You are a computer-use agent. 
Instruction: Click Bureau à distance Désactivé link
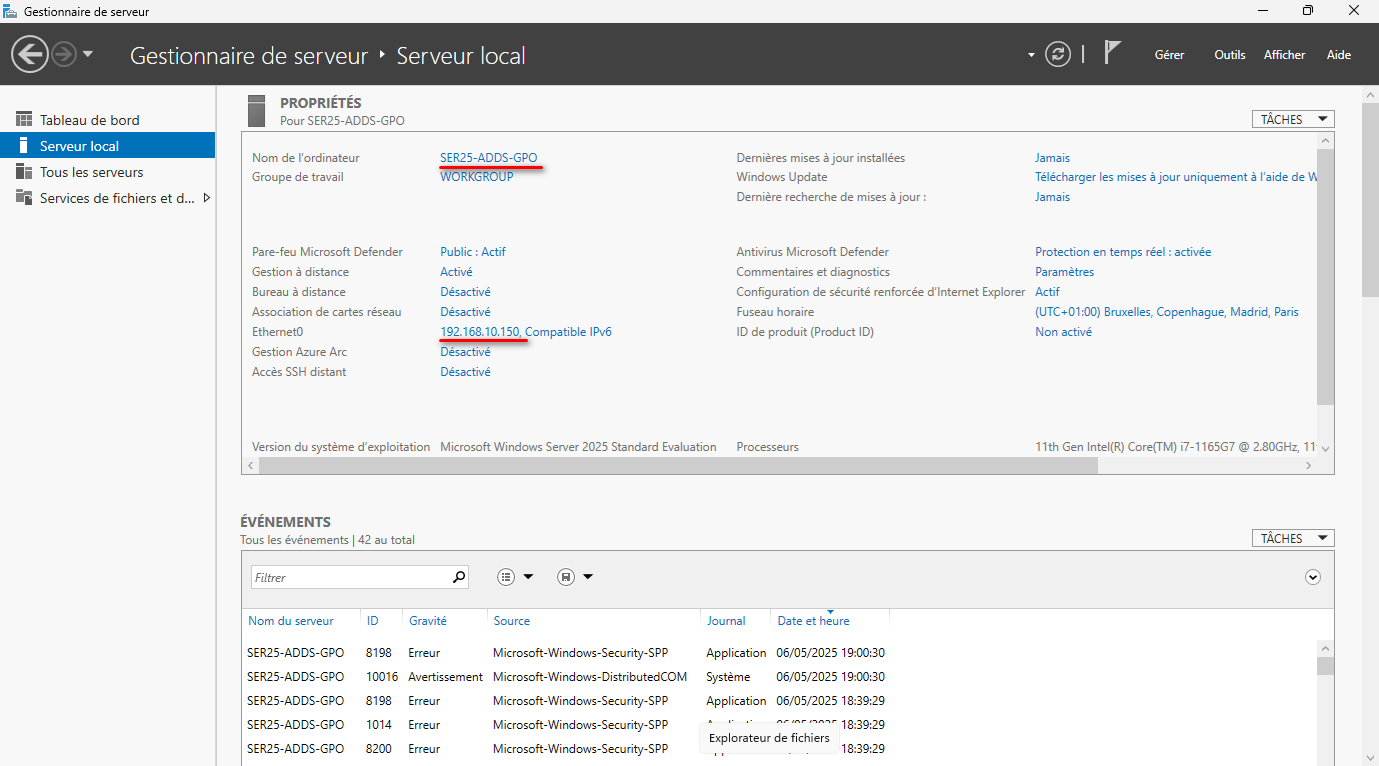click(x=465, y=292)
